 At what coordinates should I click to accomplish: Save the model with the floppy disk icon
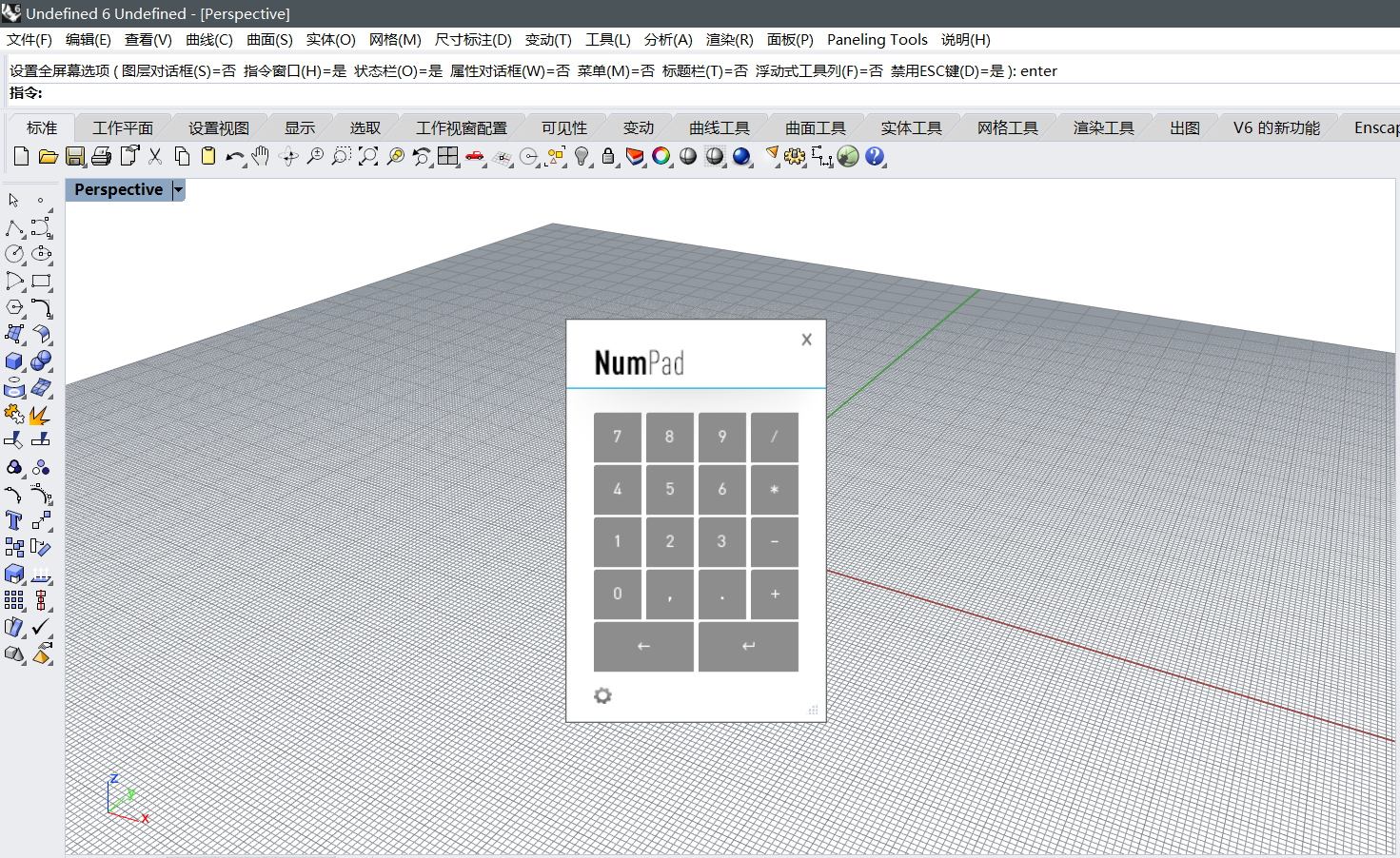(x=75, y=157)
